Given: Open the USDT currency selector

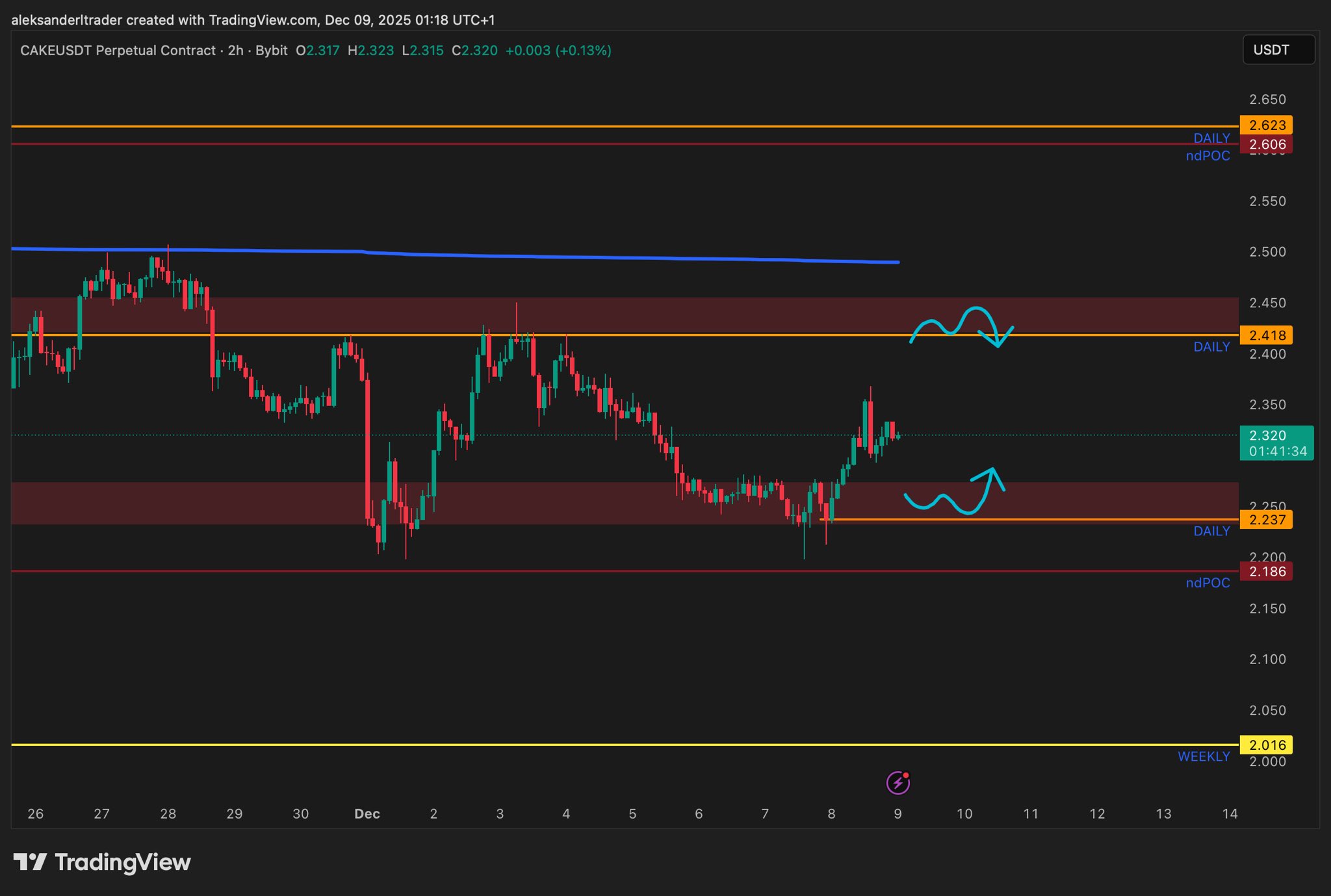Looking at the screenshot, I should coord(1278,50).
